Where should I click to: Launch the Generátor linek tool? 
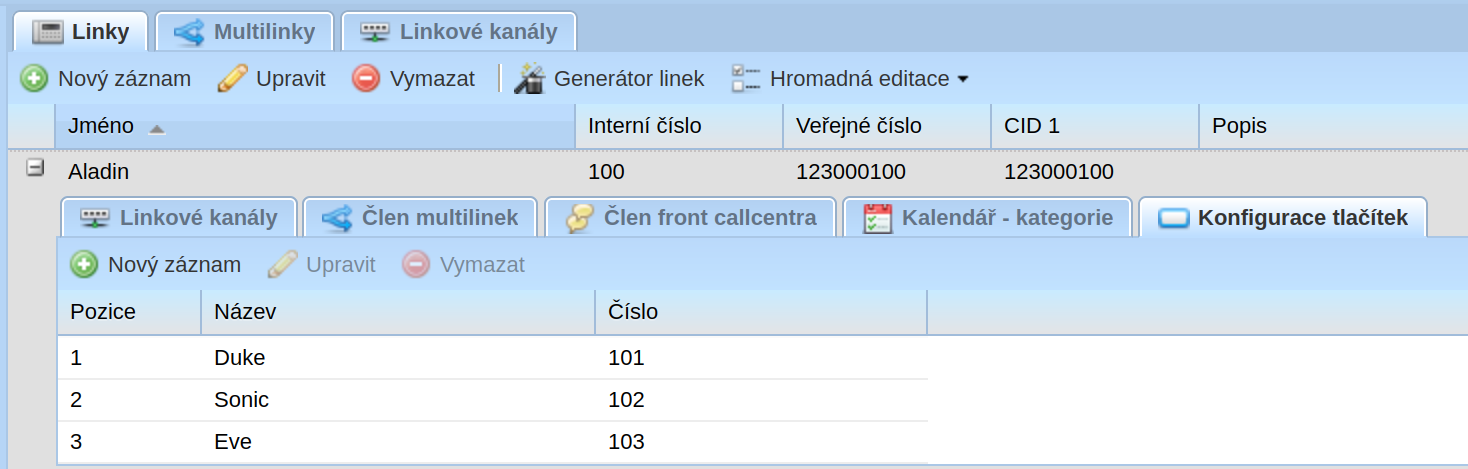(x=609, y=78)
